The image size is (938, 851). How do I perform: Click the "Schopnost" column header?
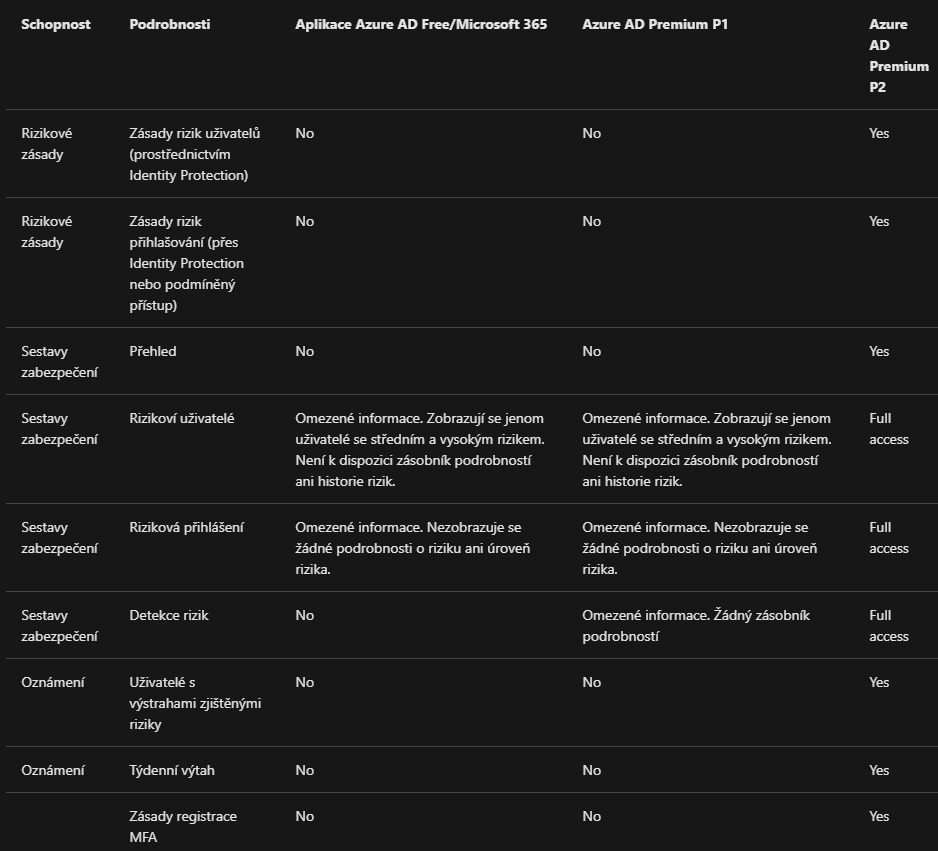[56, 24]
